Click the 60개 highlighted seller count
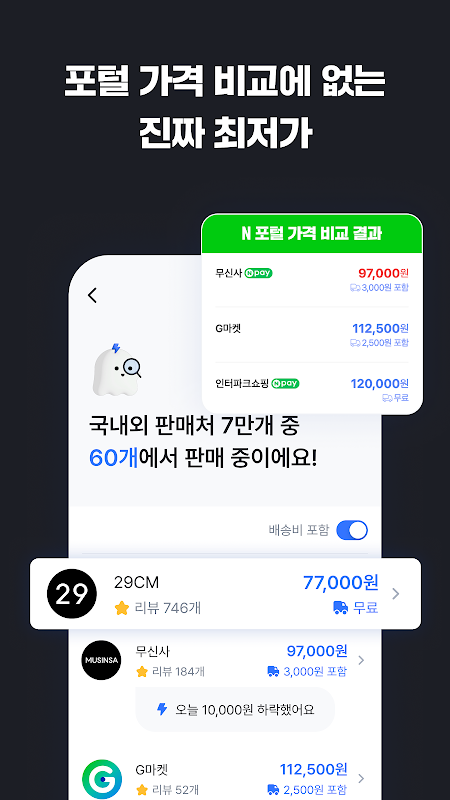 coord(114,459)
